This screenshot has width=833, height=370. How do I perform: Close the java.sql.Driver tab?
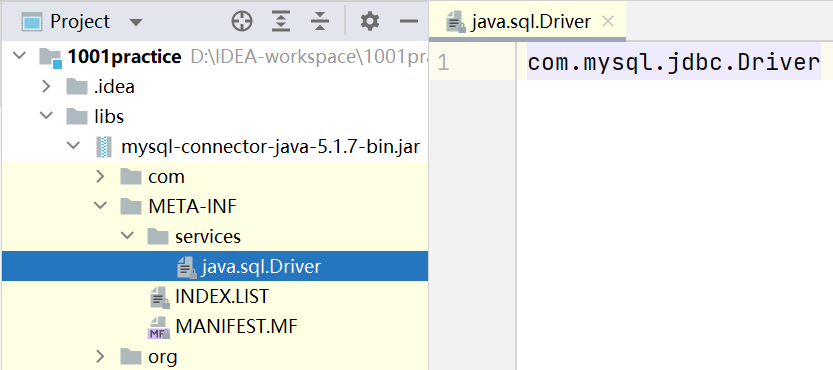(608, 21)
